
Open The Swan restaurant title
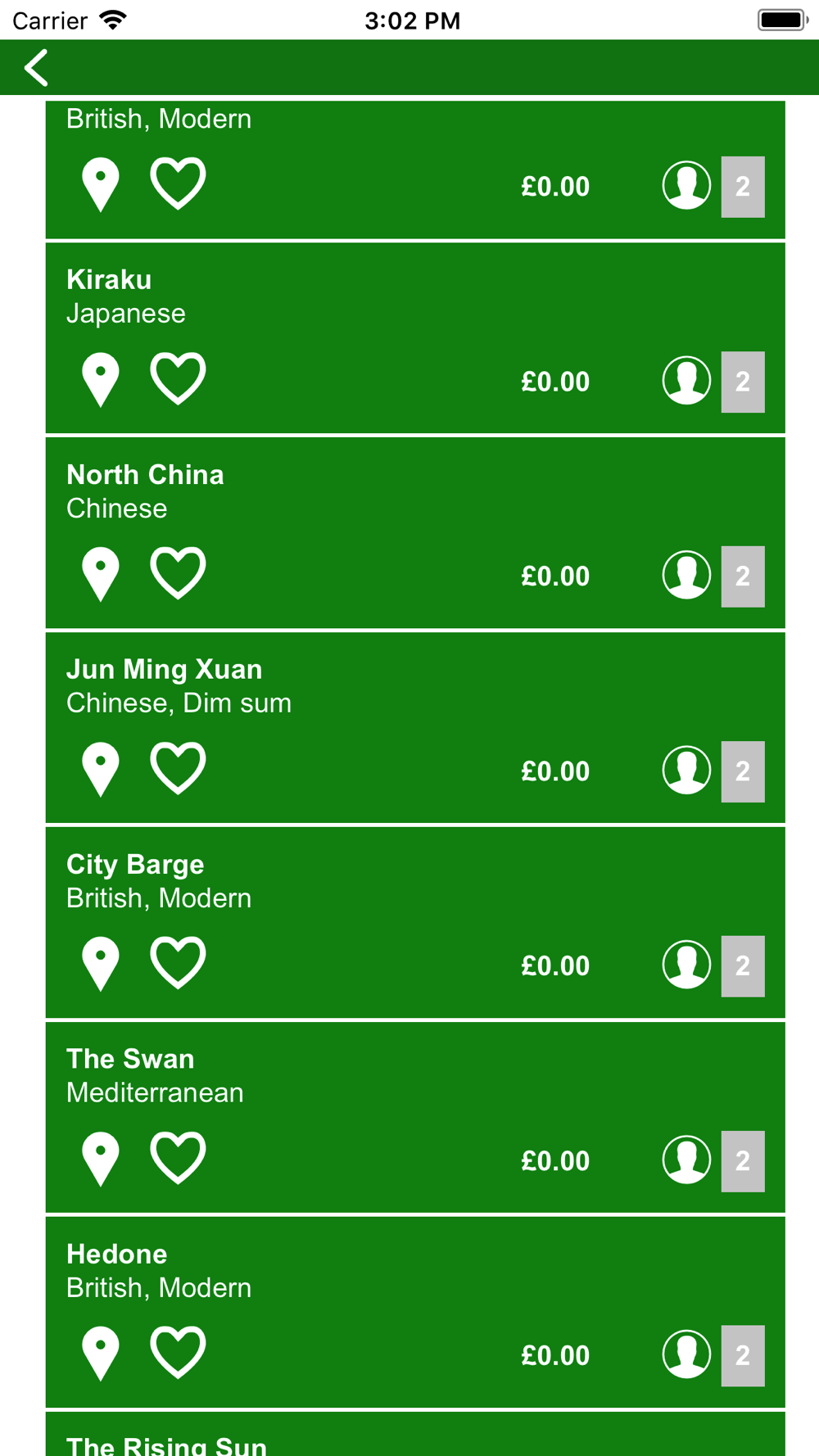(130, 1059)
